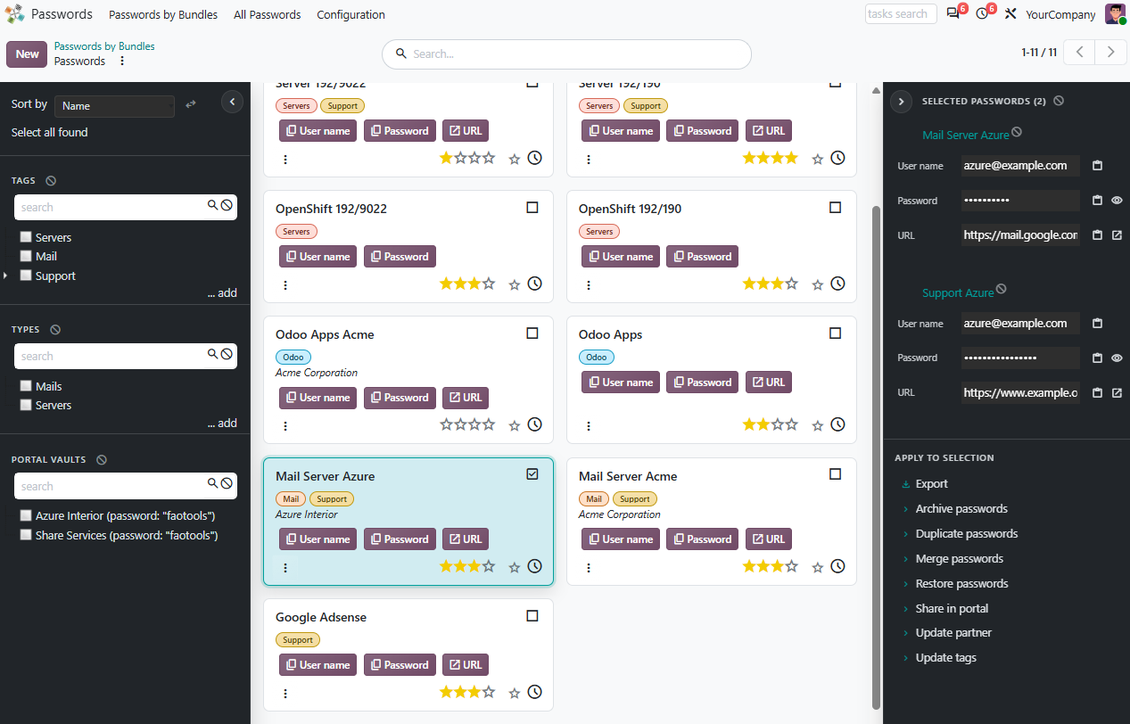Mark Mail Server Azure card as favorite
This screenshot has width=1130, height=724.
pos(515,567)
